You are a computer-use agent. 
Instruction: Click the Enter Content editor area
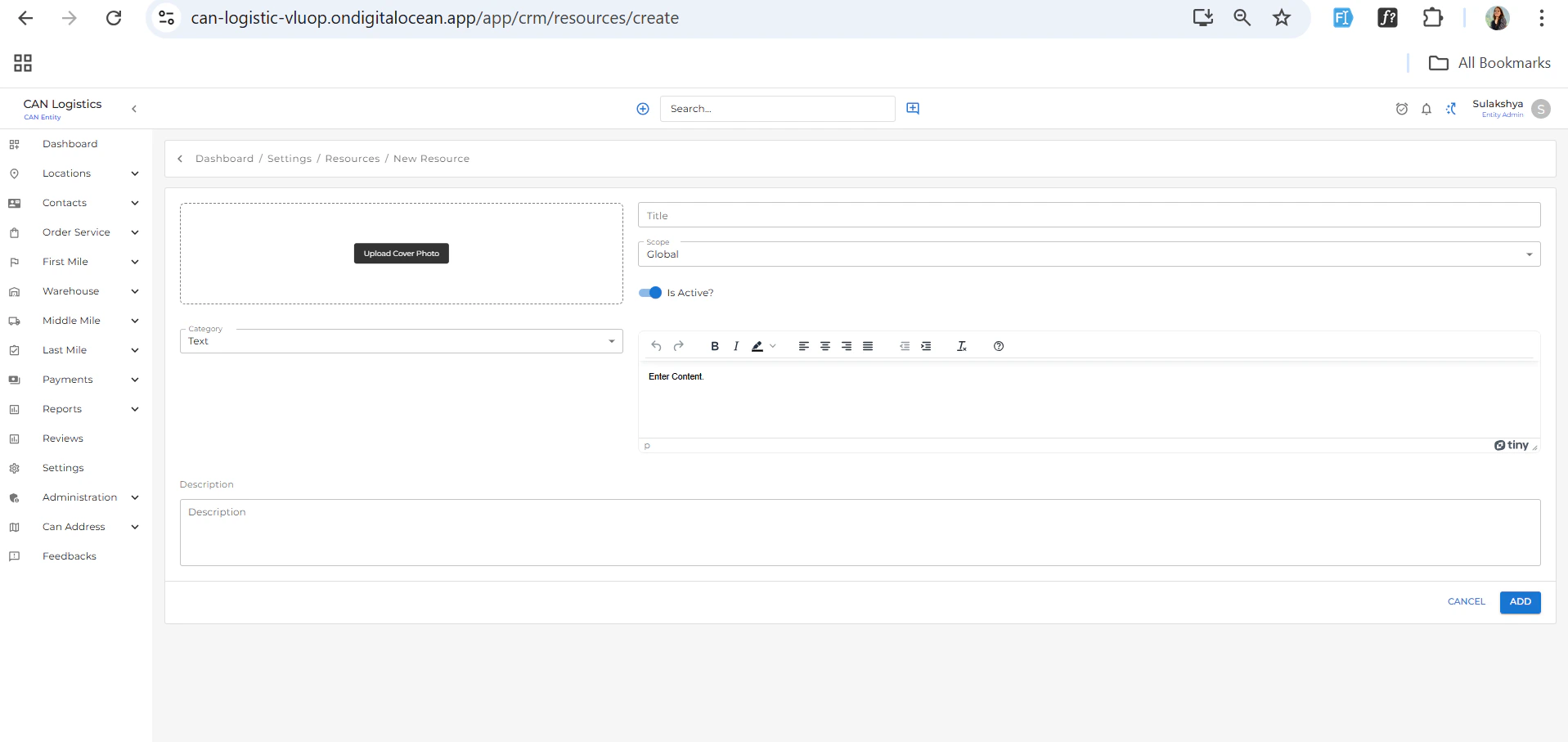point(1089,399)
